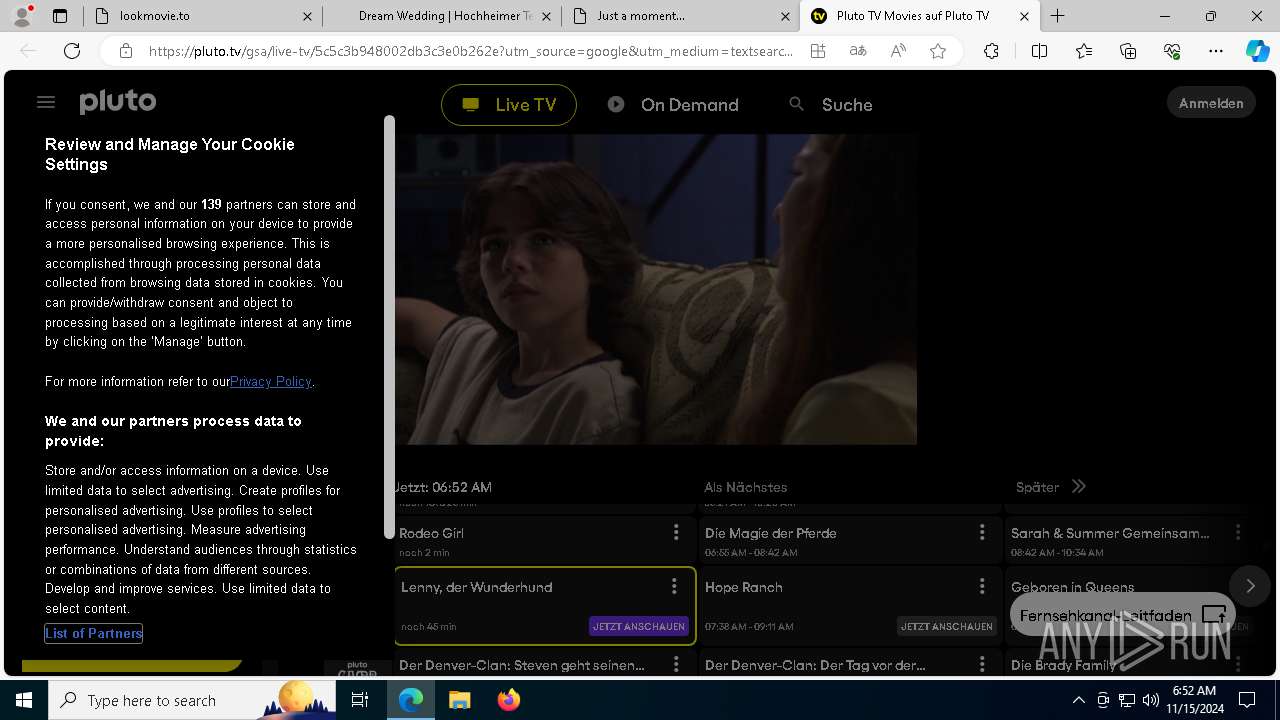
Task: Click the cookie panel scrollbar
Action: [389, 327]
